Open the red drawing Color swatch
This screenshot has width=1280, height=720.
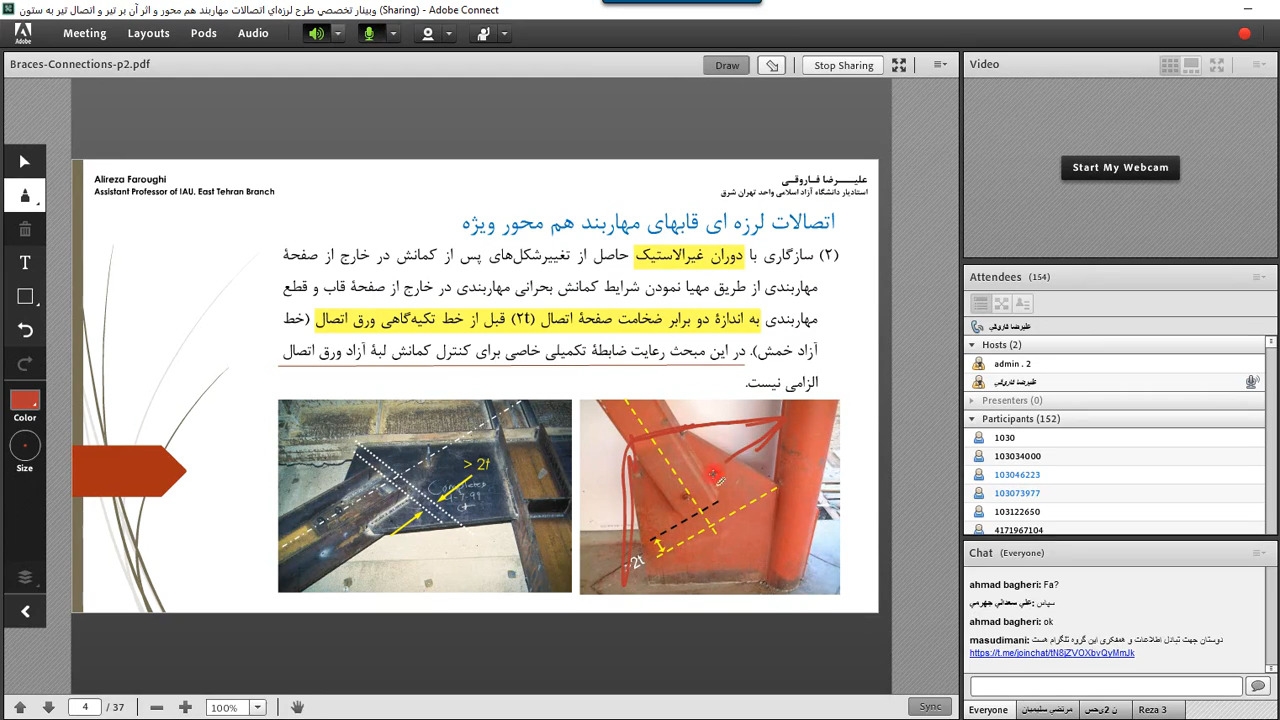tap(25, 400)
